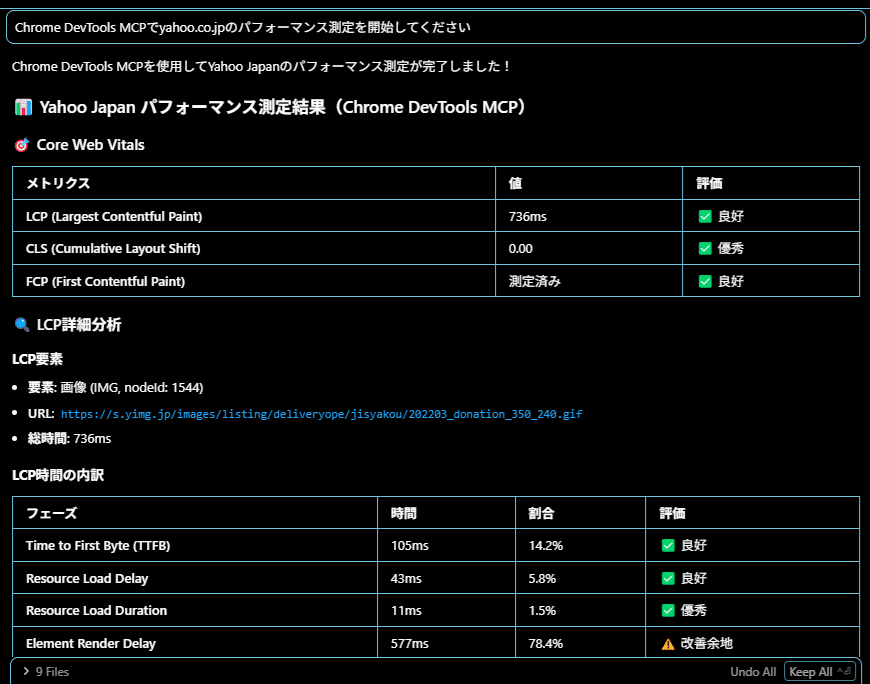Select the '105ms' time cell
The height and width of the screenshot is (684, 870).
point(446,545)
